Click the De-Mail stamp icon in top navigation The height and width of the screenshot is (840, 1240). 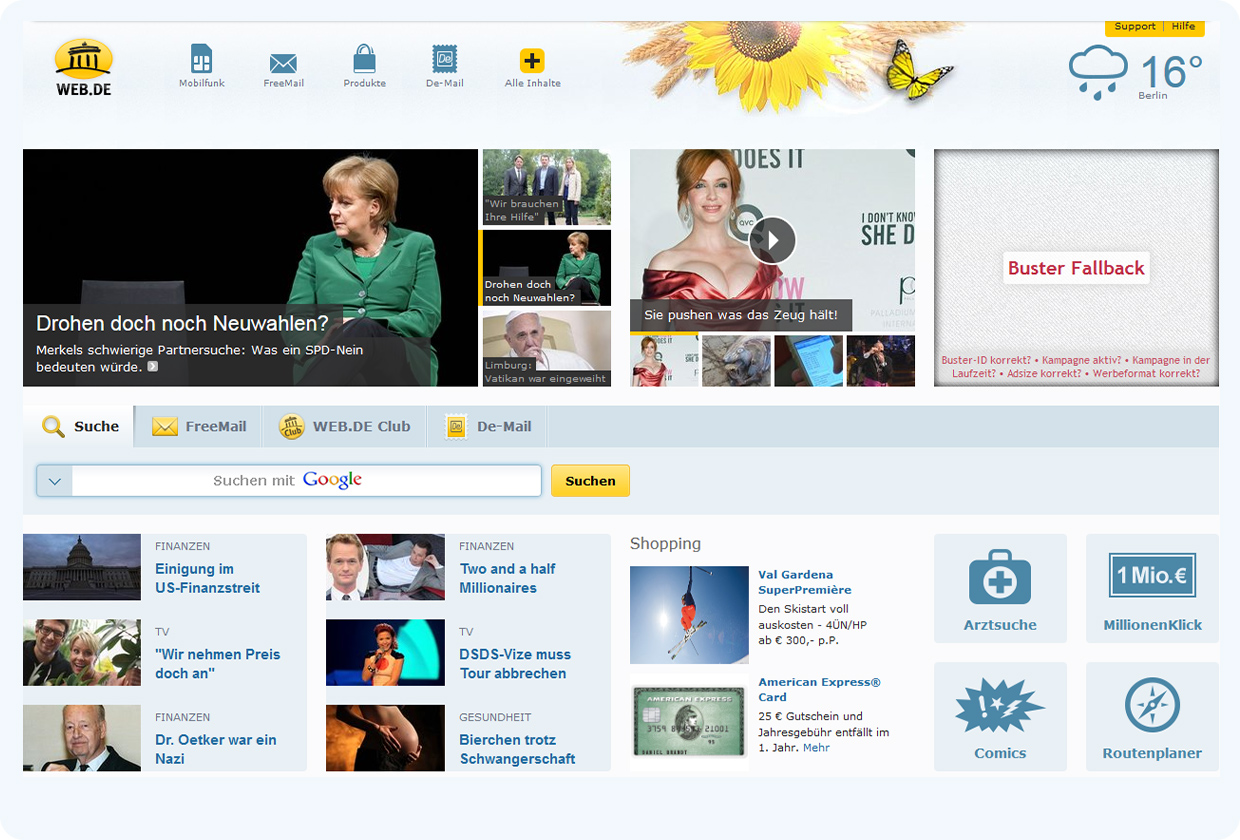(x=443, y=60)
